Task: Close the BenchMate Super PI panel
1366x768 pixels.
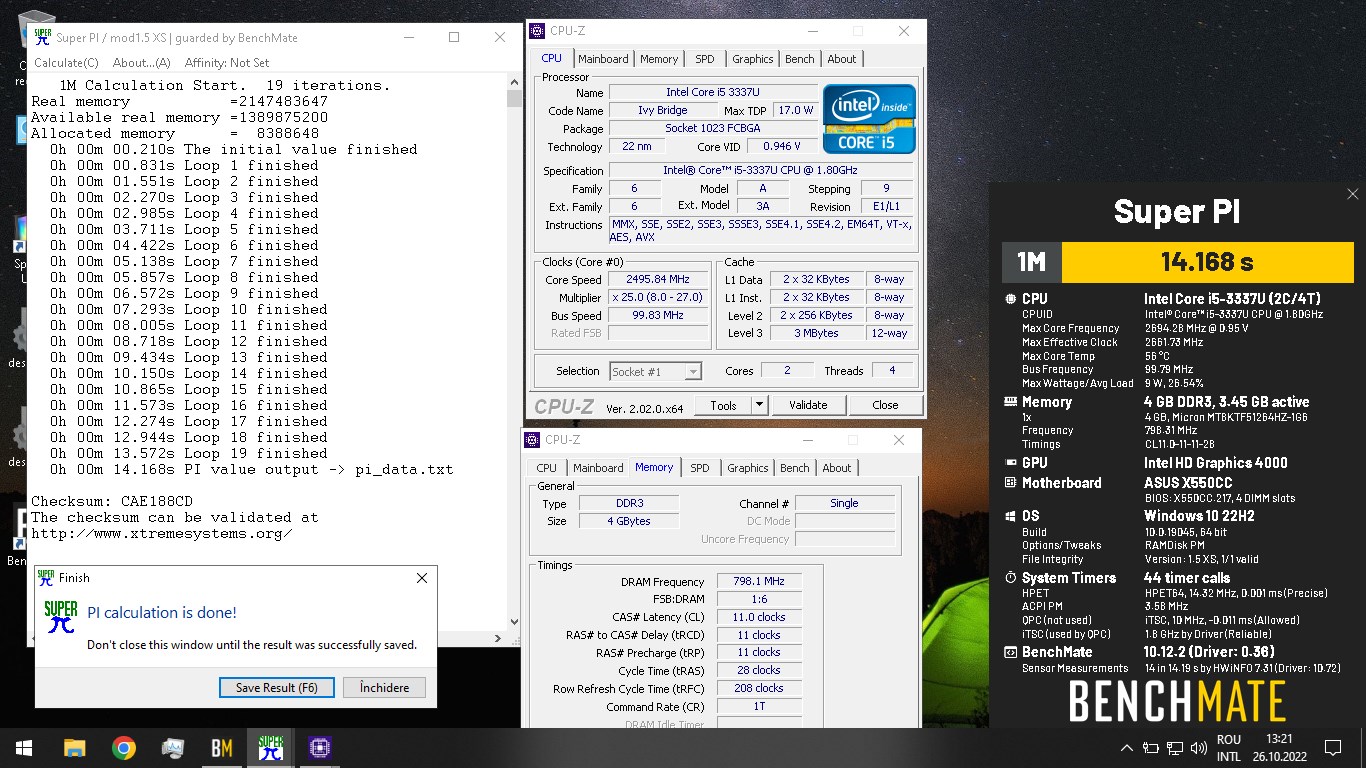Action: (1352, 194)
